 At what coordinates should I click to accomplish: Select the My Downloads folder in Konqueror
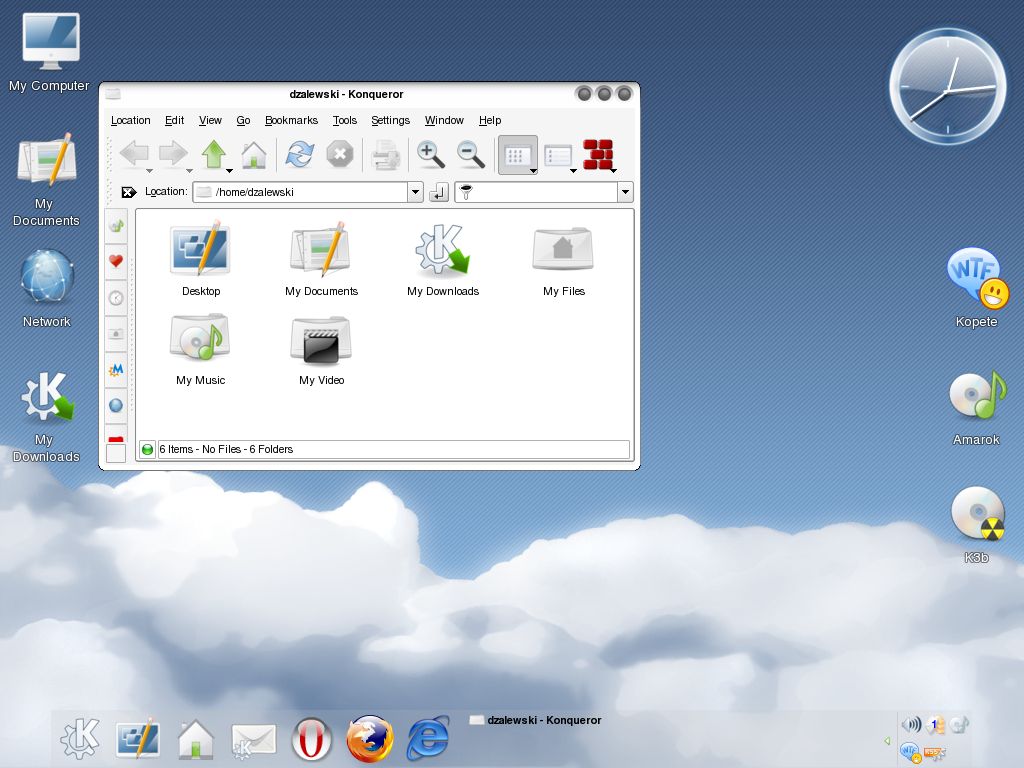click(x=443, y=259)
